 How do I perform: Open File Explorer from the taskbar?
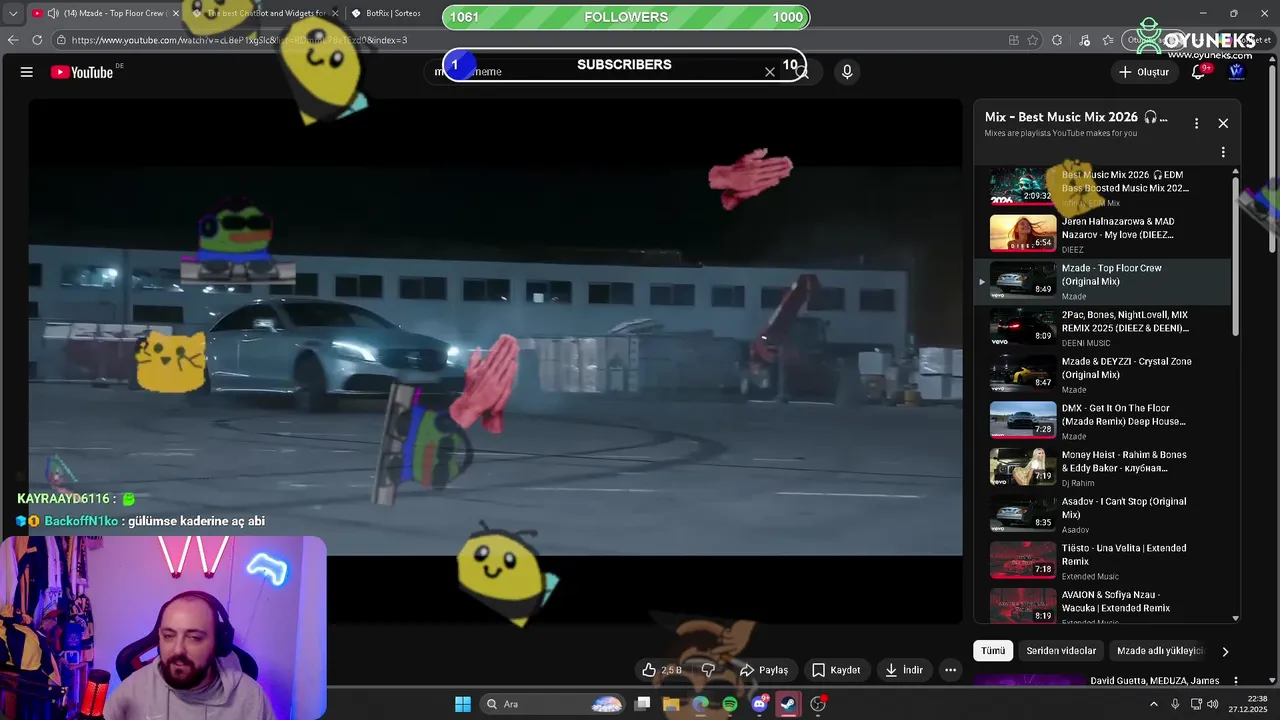[x=671, y=704]
